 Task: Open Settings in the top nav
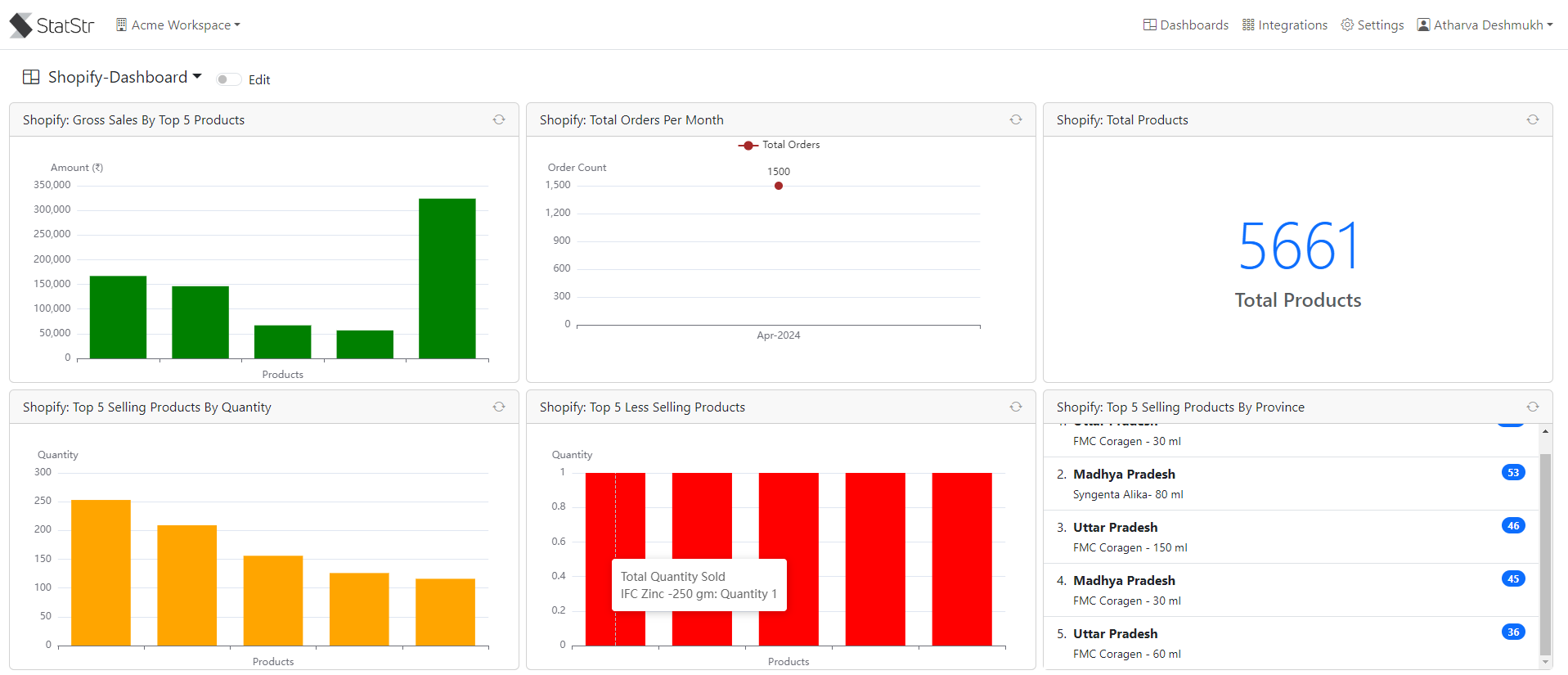[x=1373, y=25]
